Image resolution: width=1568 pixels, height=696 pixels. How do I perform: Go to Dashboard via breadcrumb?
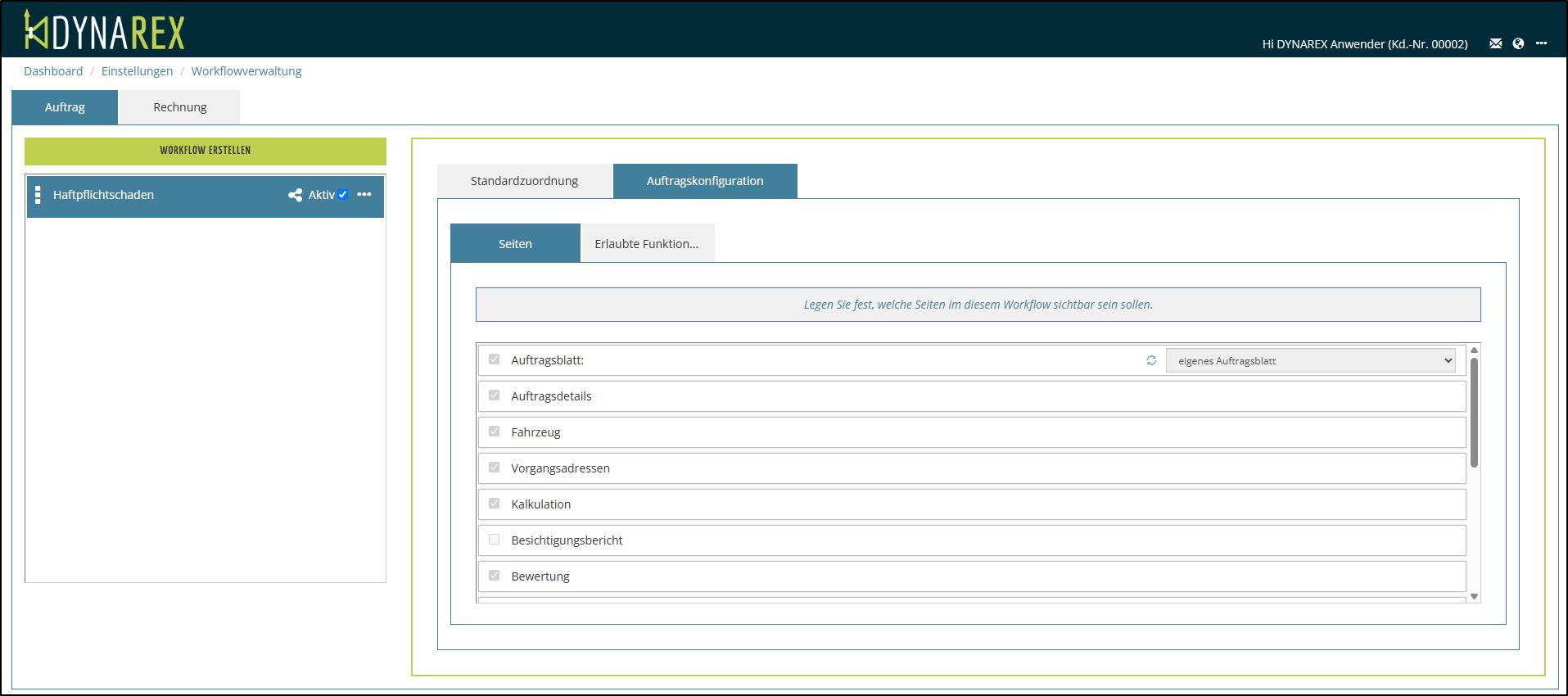(53, 71)
